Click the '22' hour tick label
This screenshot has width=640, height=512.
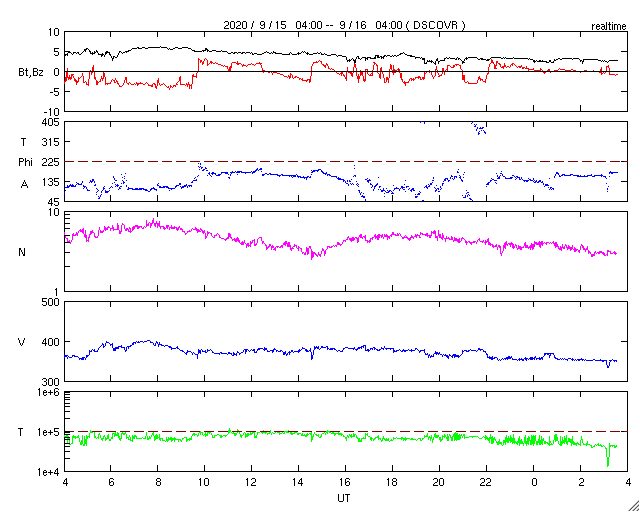(487, 482)
